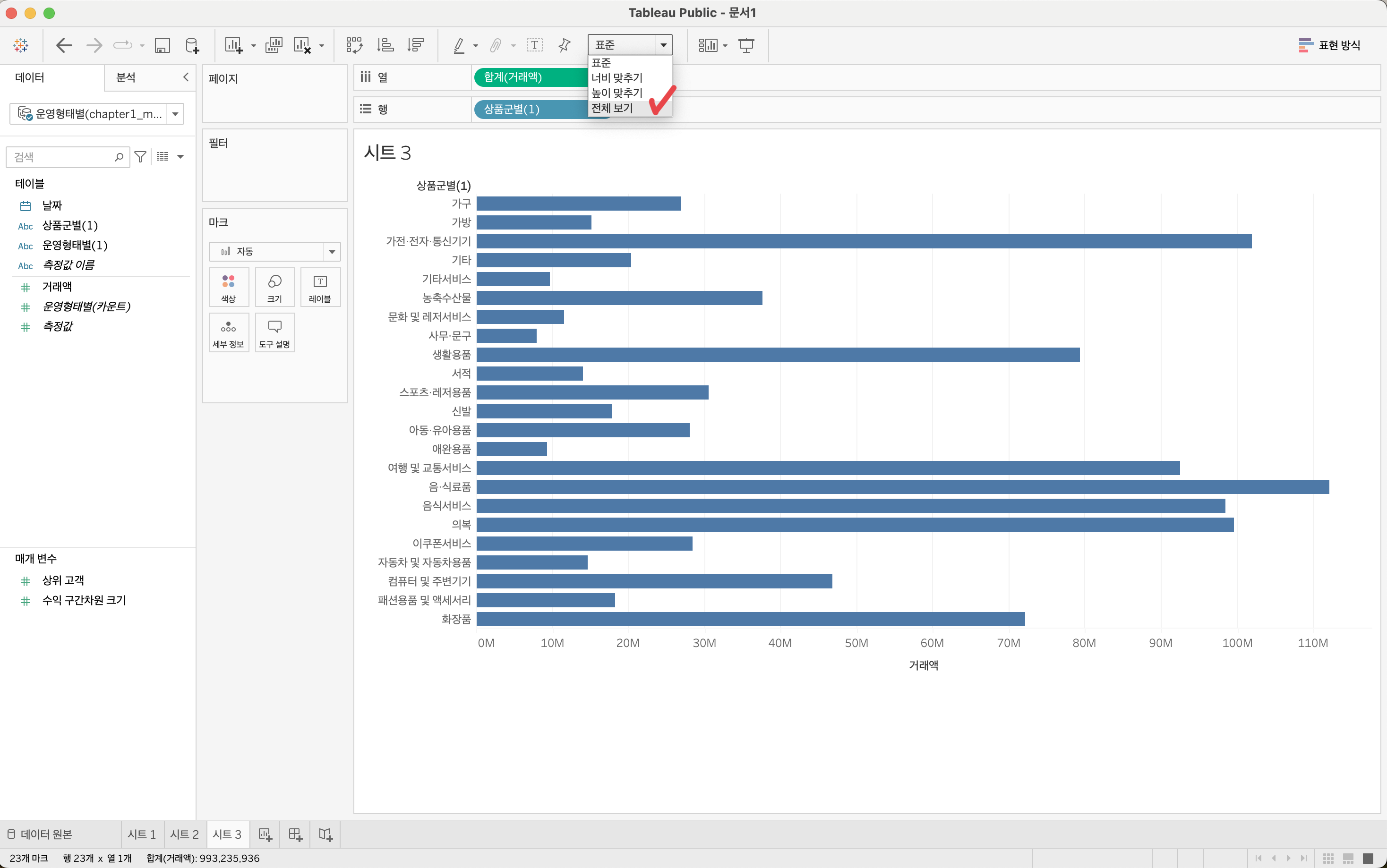Click the swap rows and columns icon
Image resolution: width=1387 pixels, height=868 pixels.
pyautogui.click(x=354, y=45)
